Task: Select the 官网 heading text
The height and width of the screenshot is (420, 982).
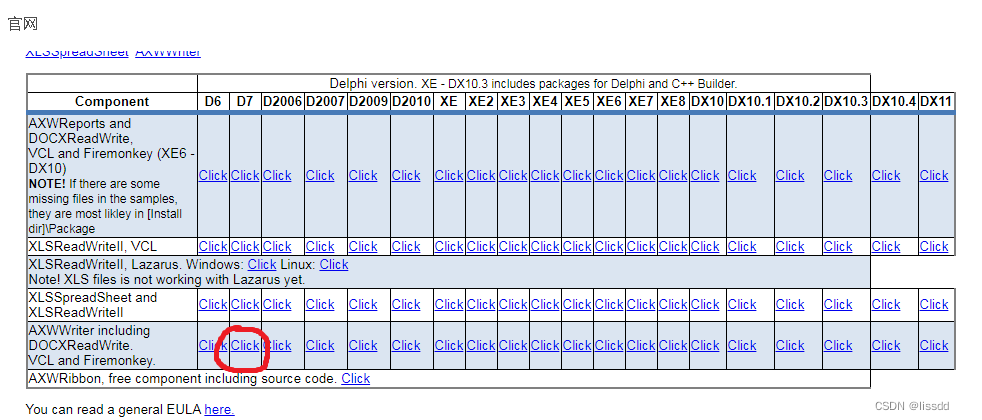Action: [x=23, y=24]
